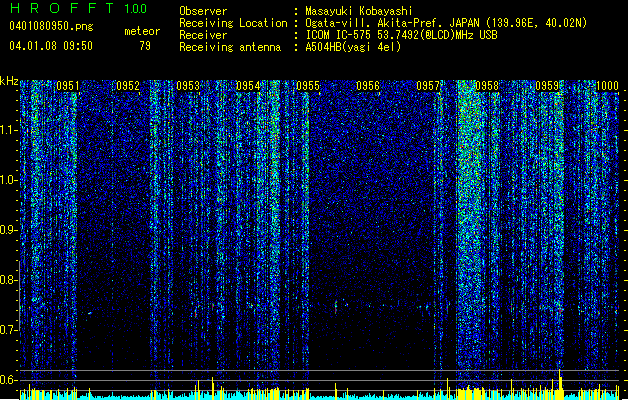Click the 'meteor' label
Screen dimensions: 629x400
point(142,31)
